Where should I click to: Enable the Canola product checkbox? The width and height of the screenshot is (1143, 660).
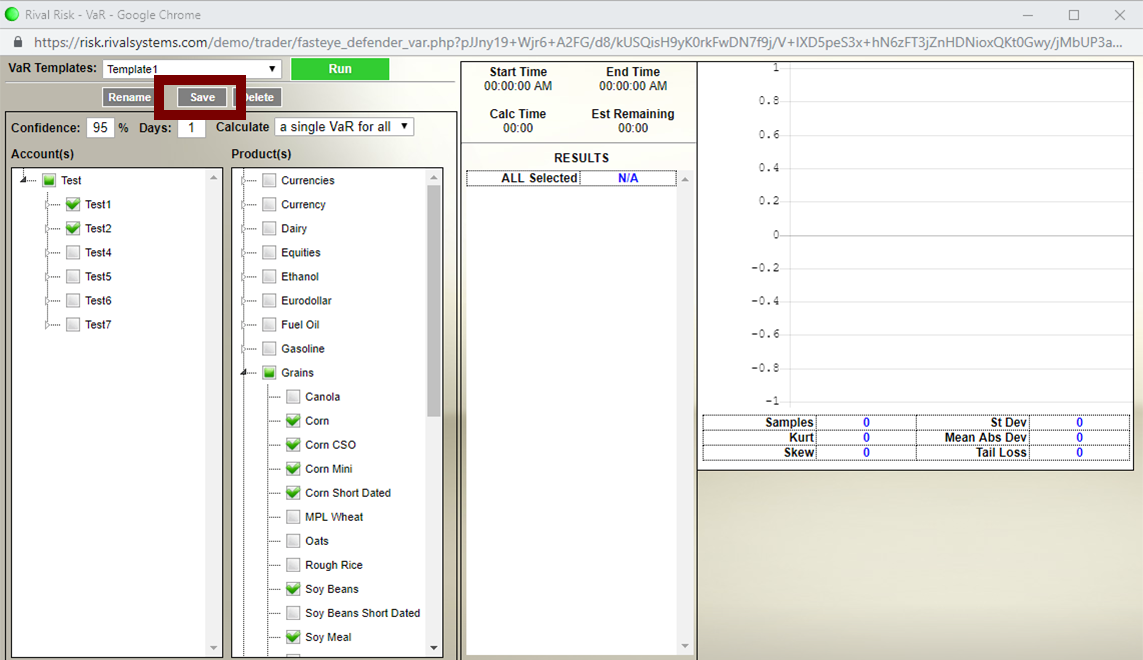click(293, 397)
